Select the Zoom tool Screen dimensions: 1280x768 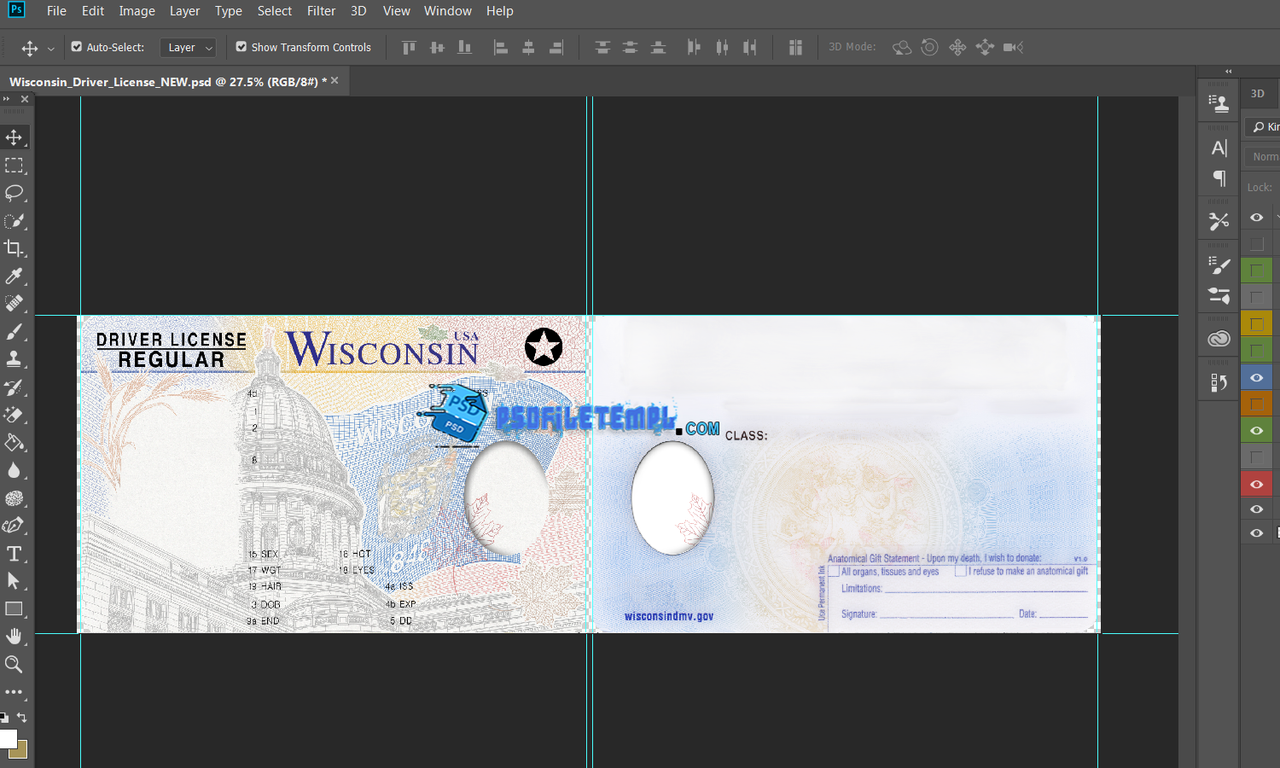coord(14,664)
